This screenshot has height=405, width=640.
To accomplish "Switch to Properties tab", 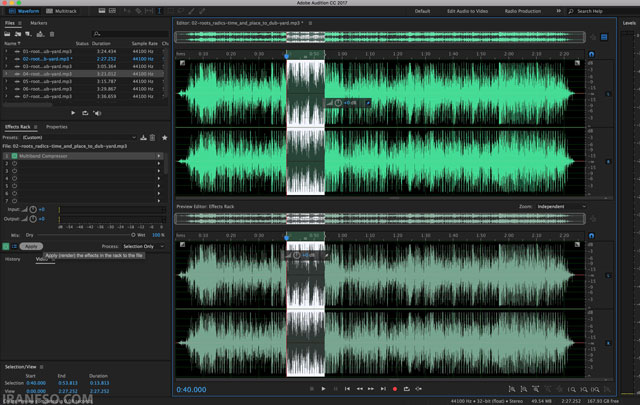I will click(x=57, y=127).
